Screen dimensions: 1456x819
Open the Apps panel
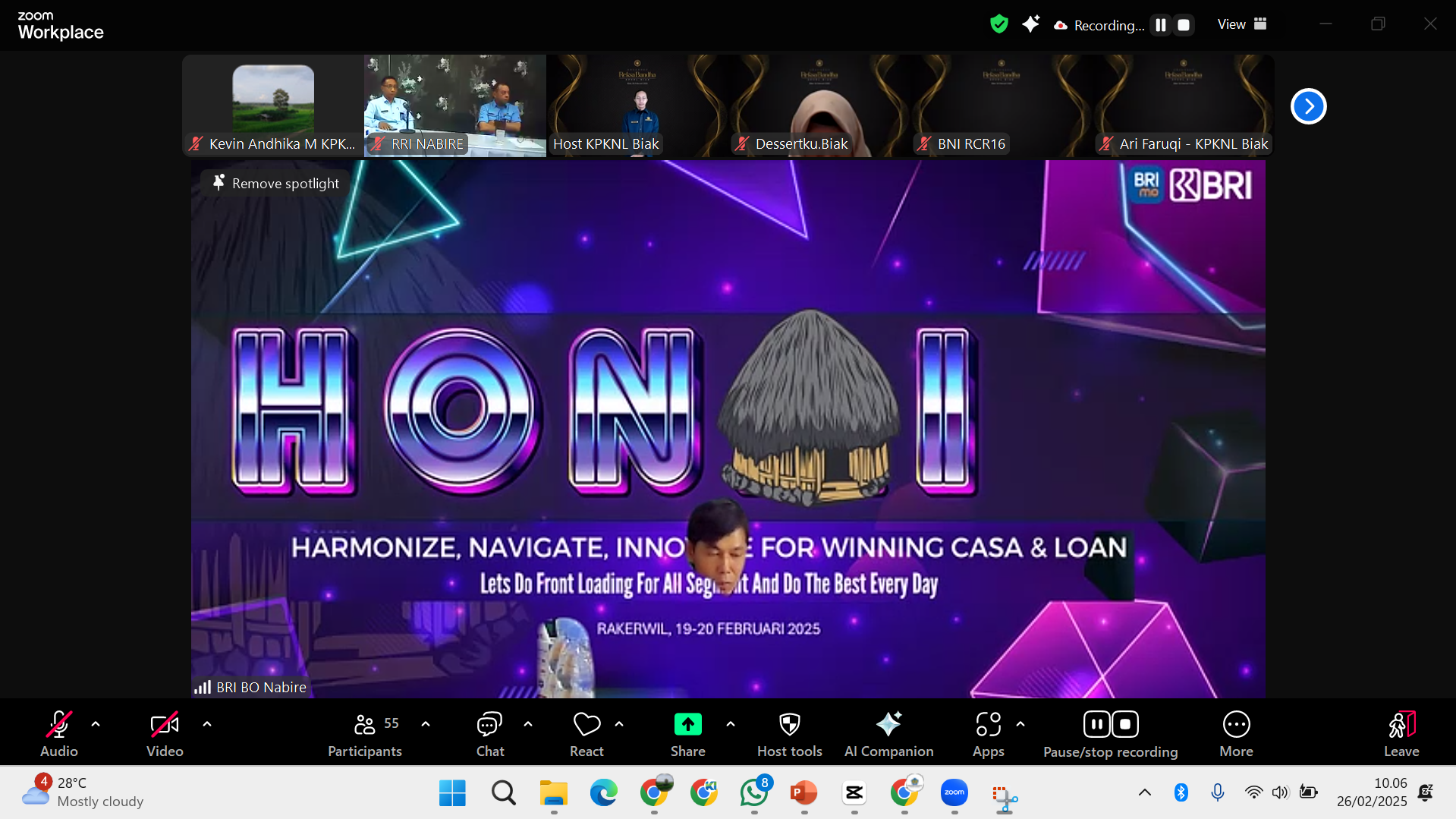(988, 734)
